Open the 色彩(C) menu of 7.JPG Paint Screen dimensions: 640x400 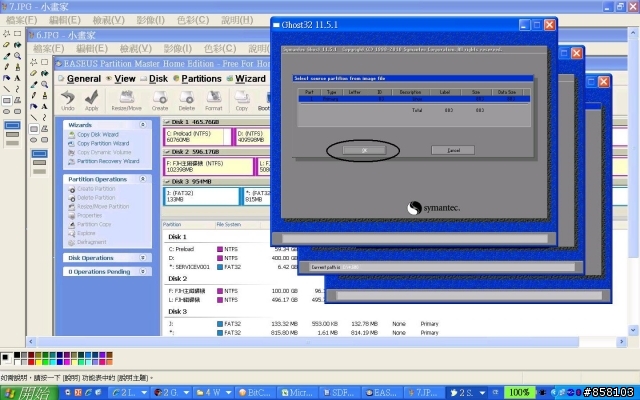coord(193,20)
